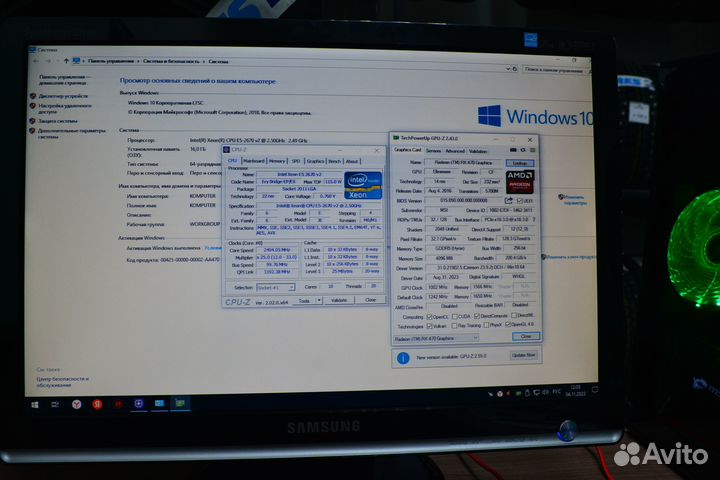Viewport: 720px width, 480px height.
Task: Toggle the OpenCL checkbox in GPU-Z
Action: [x=429, y=317]
